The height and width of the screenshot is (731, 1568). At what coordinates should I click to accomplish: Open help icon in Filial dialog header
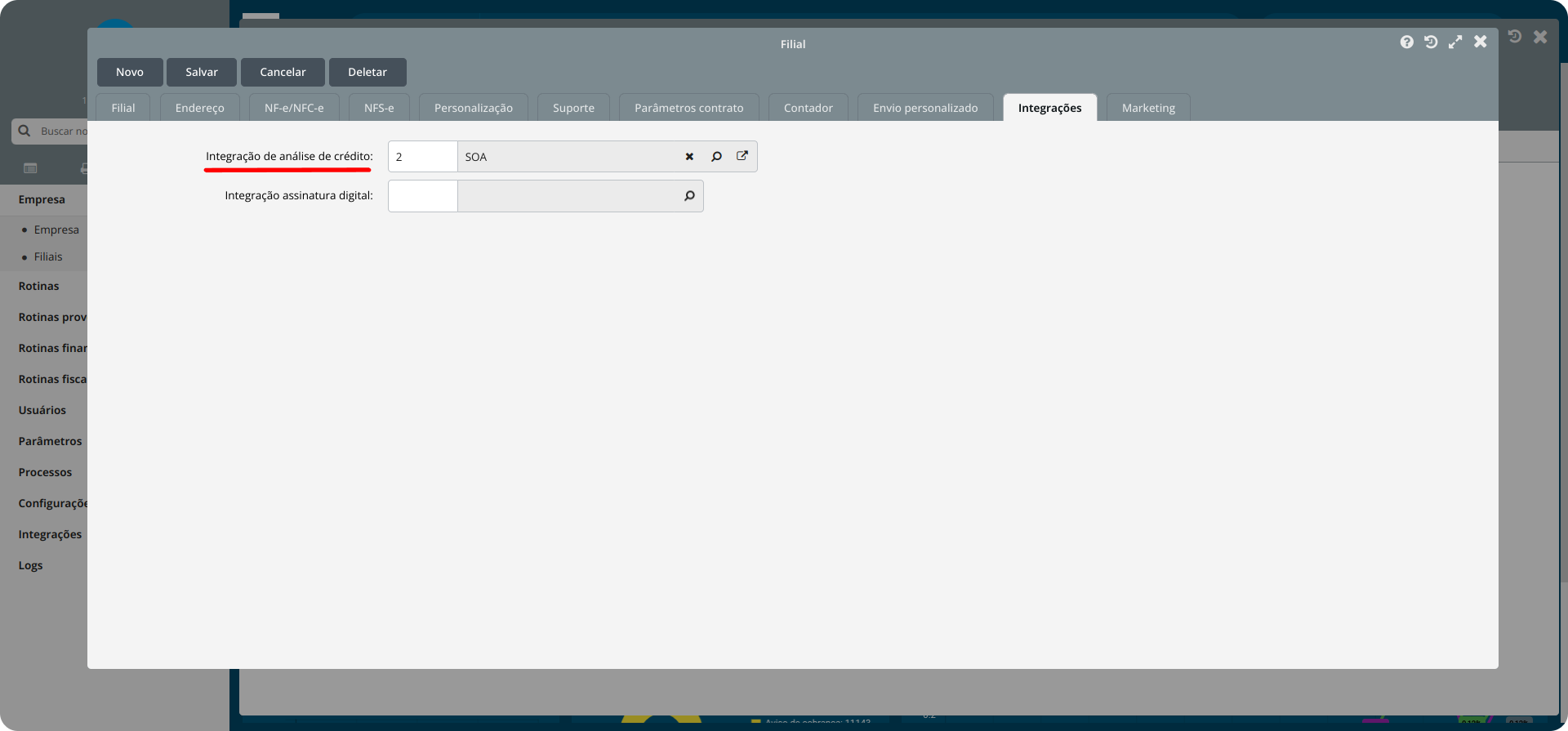click(1406, 42)
